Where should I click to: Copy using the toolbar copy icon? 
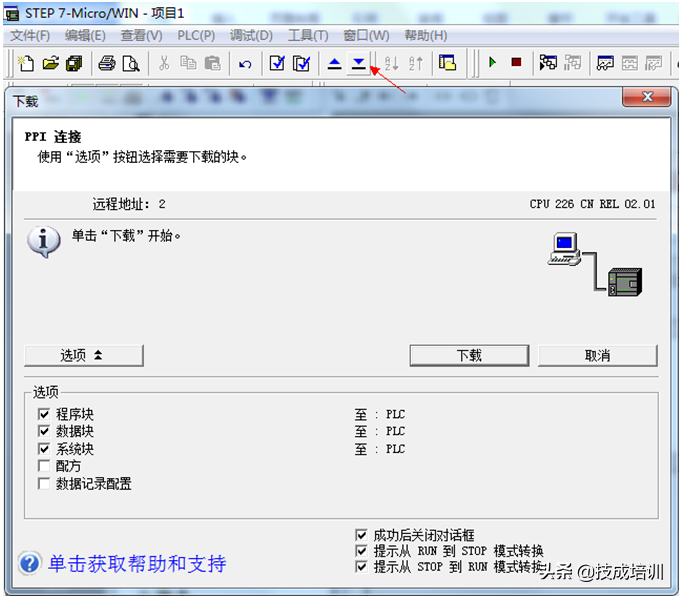pos(188,63)
